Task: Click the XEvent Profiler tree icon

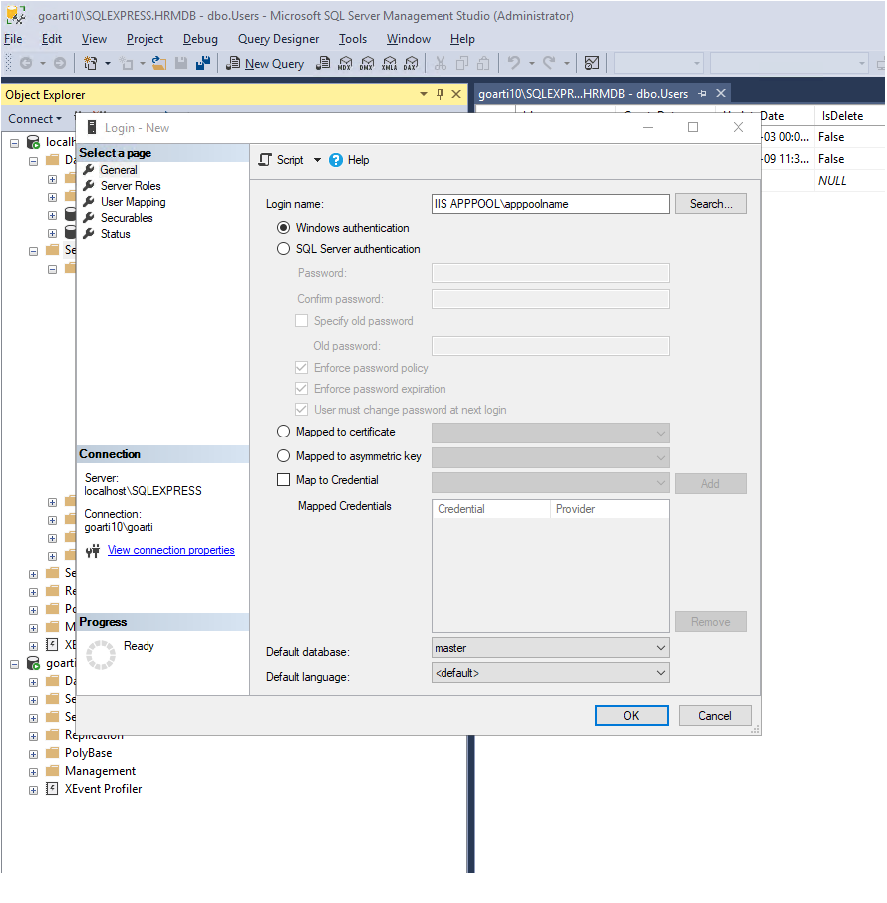Action: (x=52, y=789)
